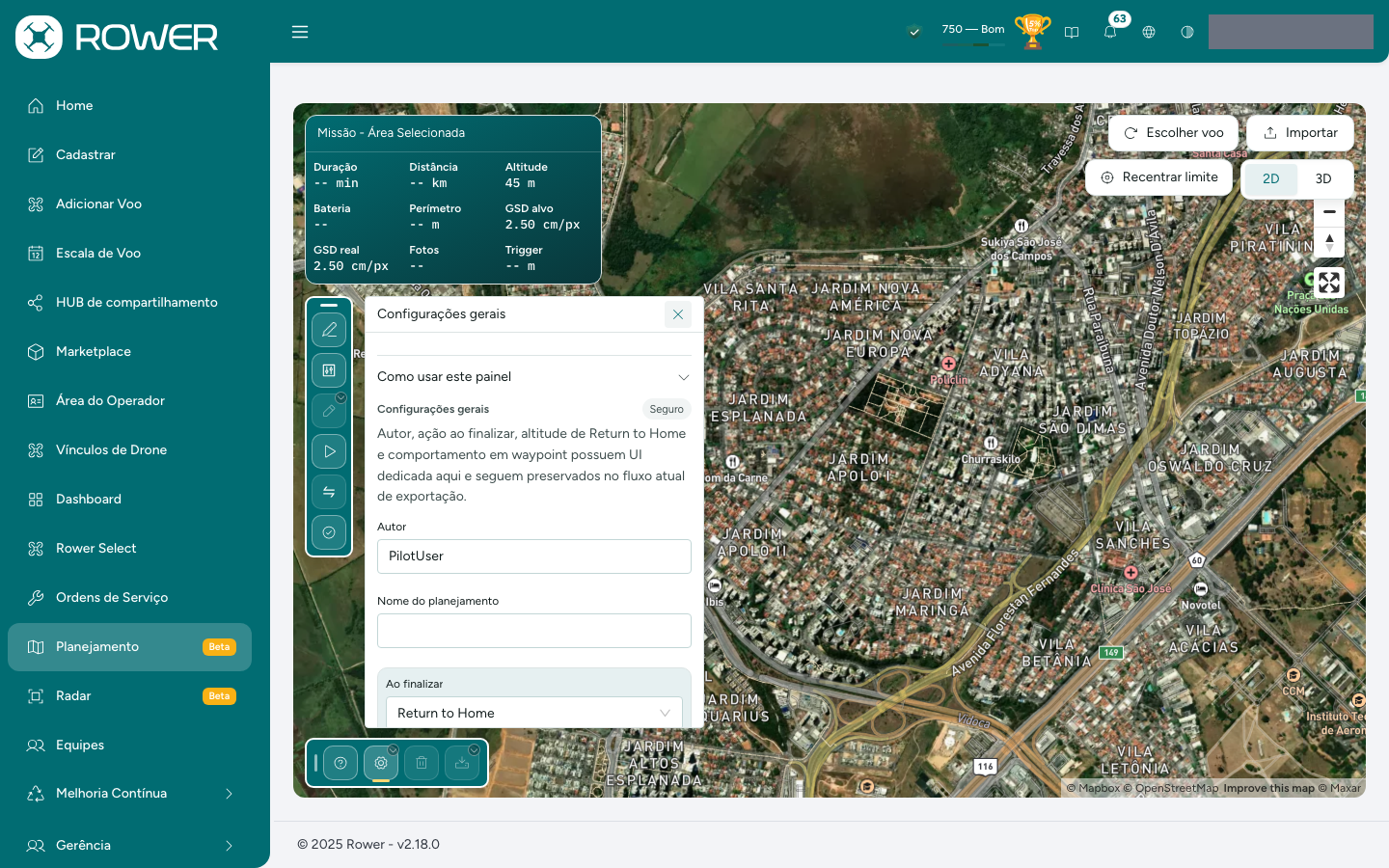
Task: Click the Importar button
Action: click(x=1300, y=133)
